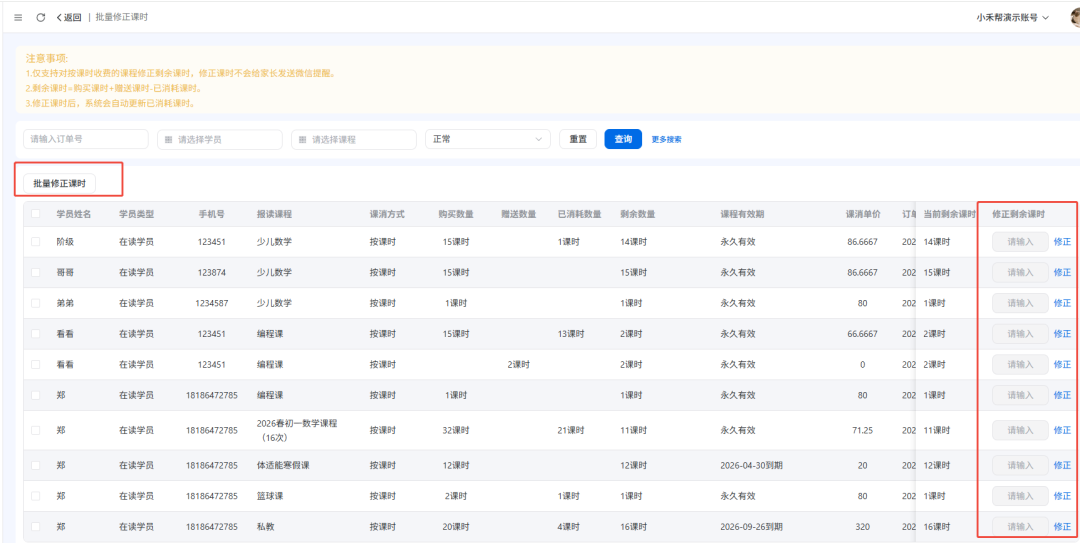This screenshot has height=543, width=1080.
Task: Focus the 请输入订单号 order number field
Action: [x=85, y=140]
